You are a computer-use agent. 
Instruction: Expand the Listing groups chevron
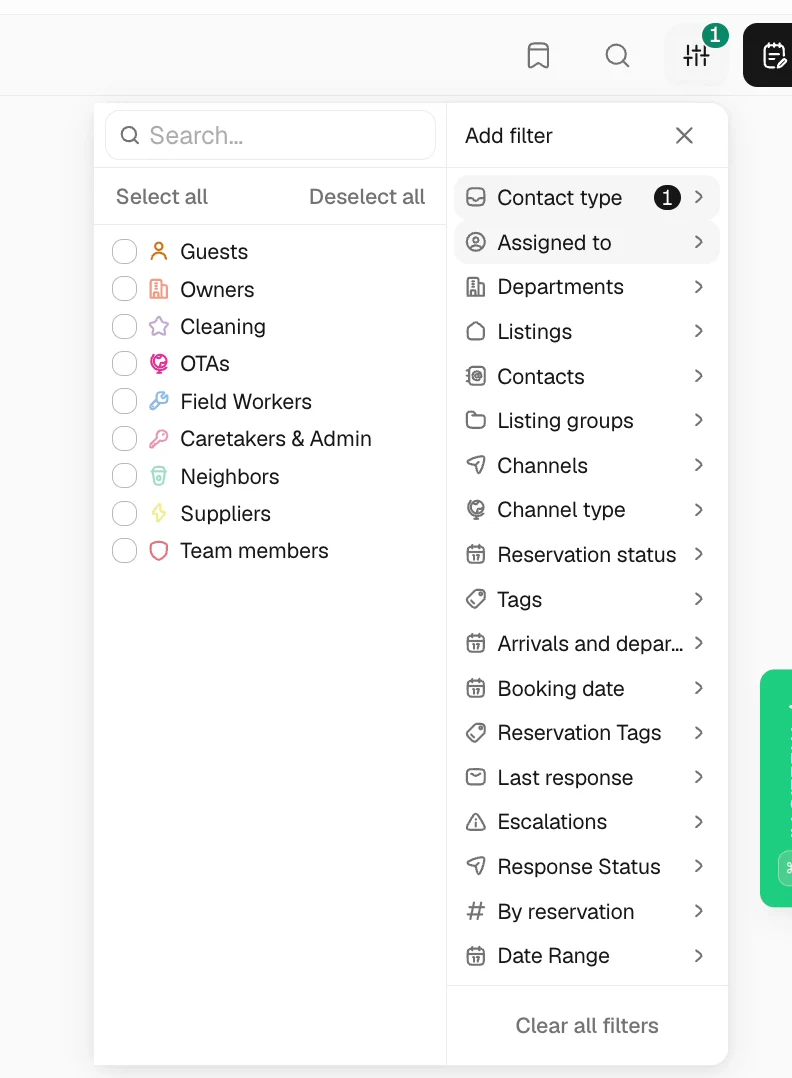click(698, 420)
